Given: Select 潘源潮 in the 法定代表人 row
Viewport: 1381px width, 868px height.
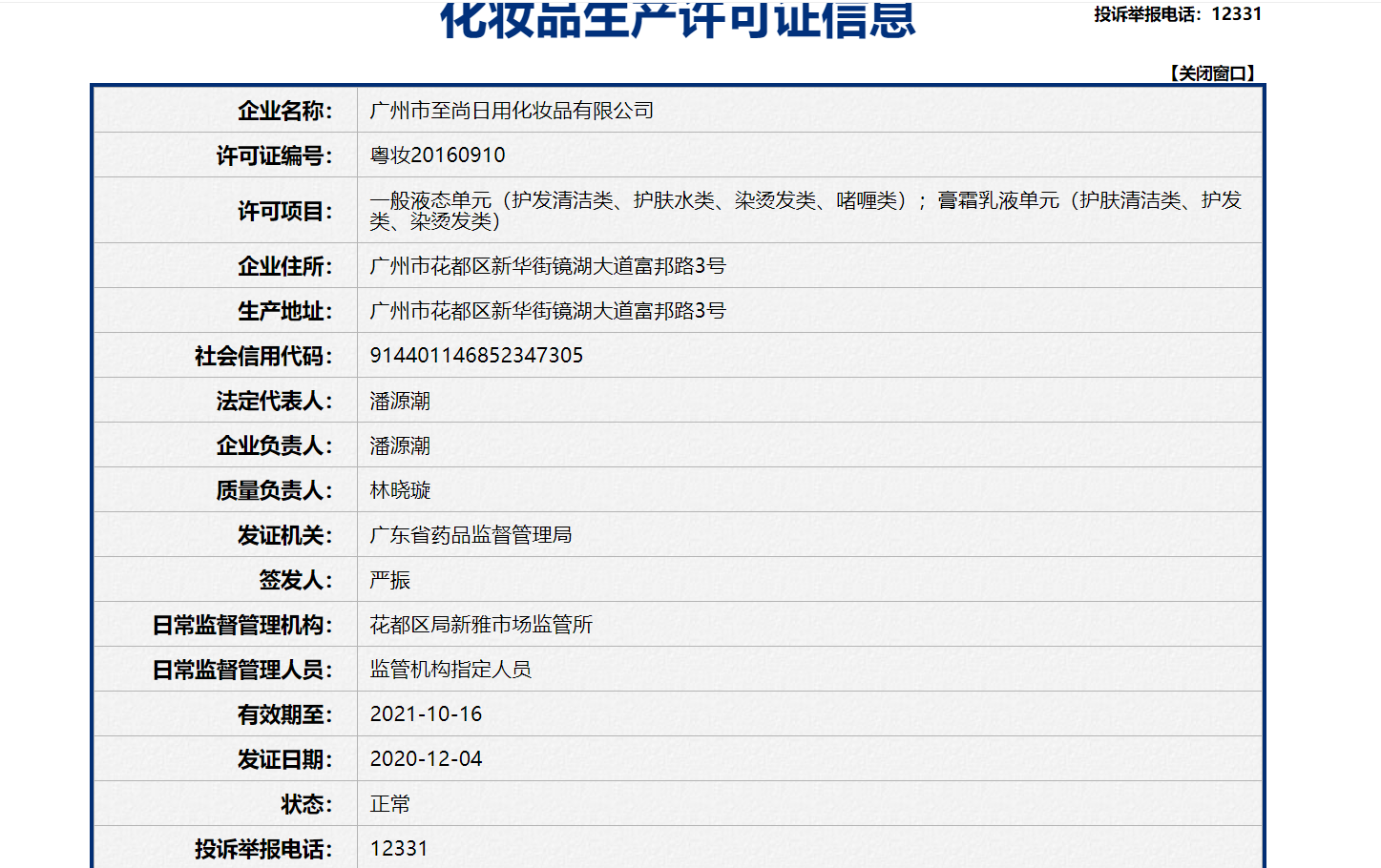Looking at the screenshot, I should (x=400, y=401).
